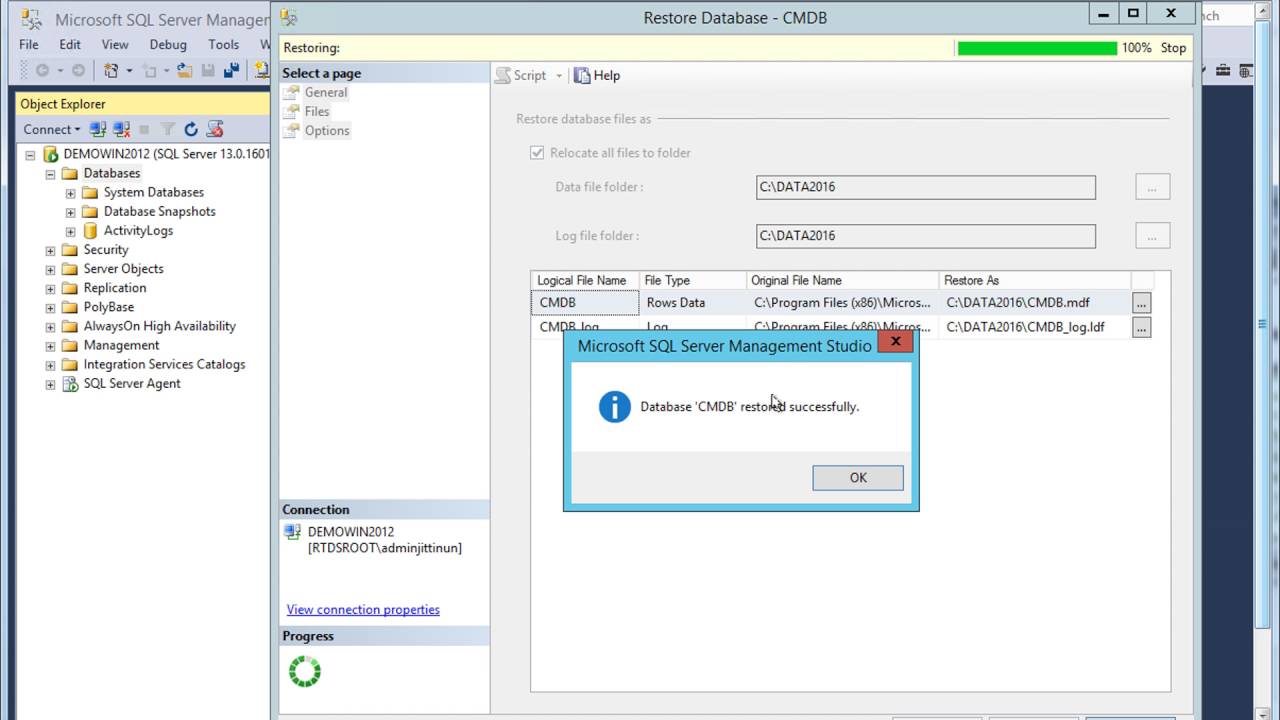Click the Save All toolbar icon
1280x720 pixels.
pyautogui.click(x=232, y=70)
